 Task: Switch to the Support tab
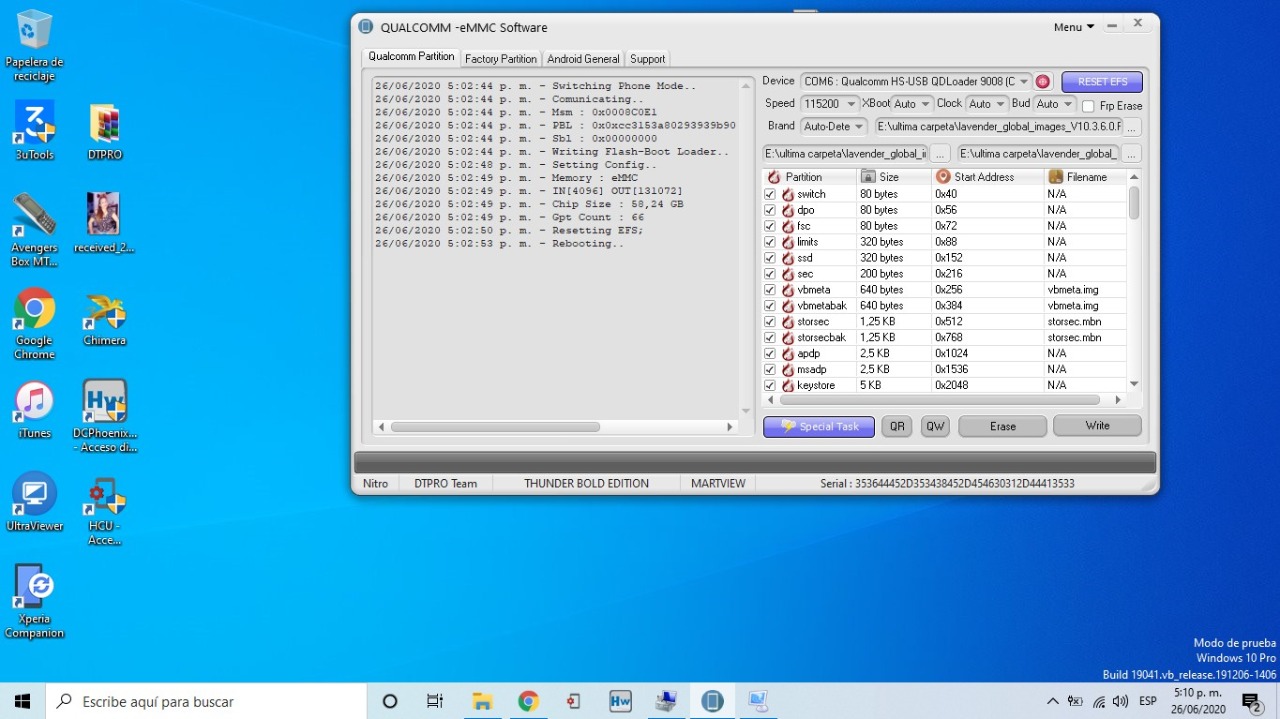coord(648,59)
